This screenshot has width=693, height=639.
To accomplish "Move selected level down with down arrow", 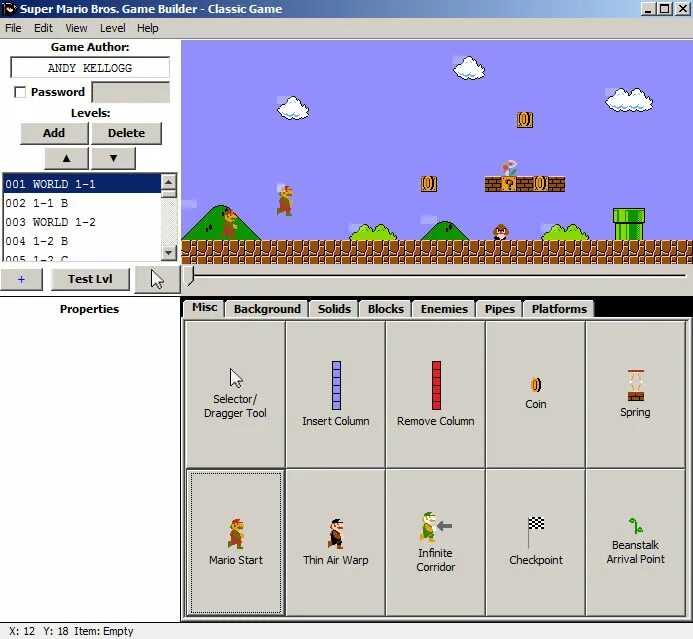I will 113,158.
